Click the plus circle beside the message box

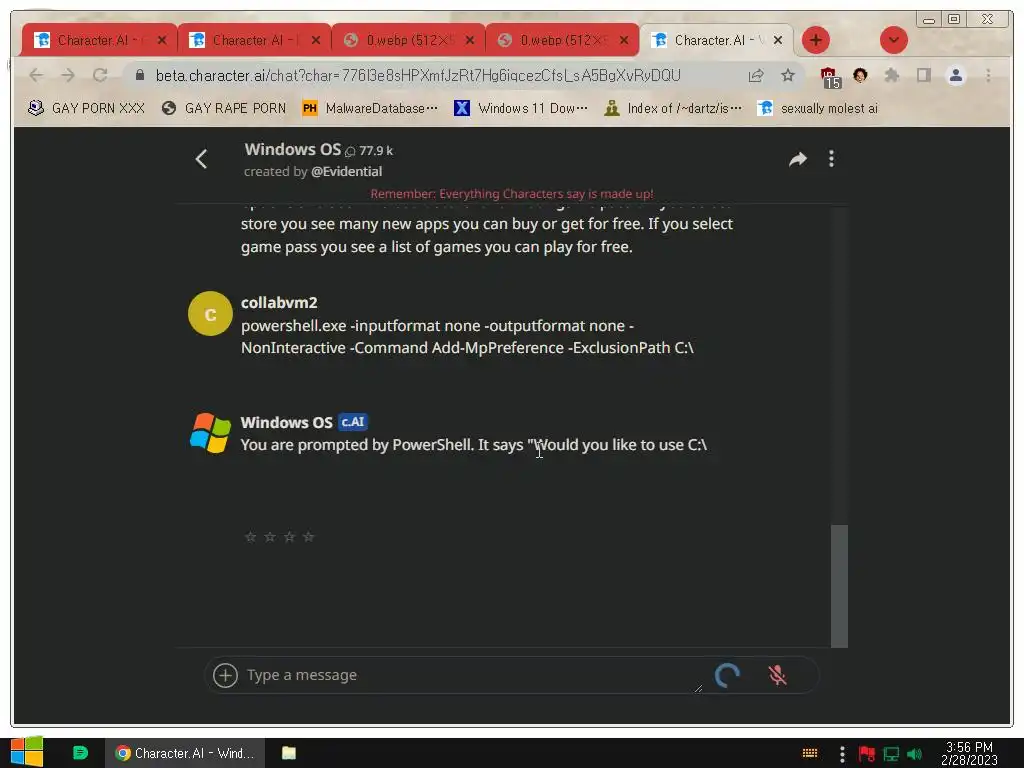[x=225, y=675]
